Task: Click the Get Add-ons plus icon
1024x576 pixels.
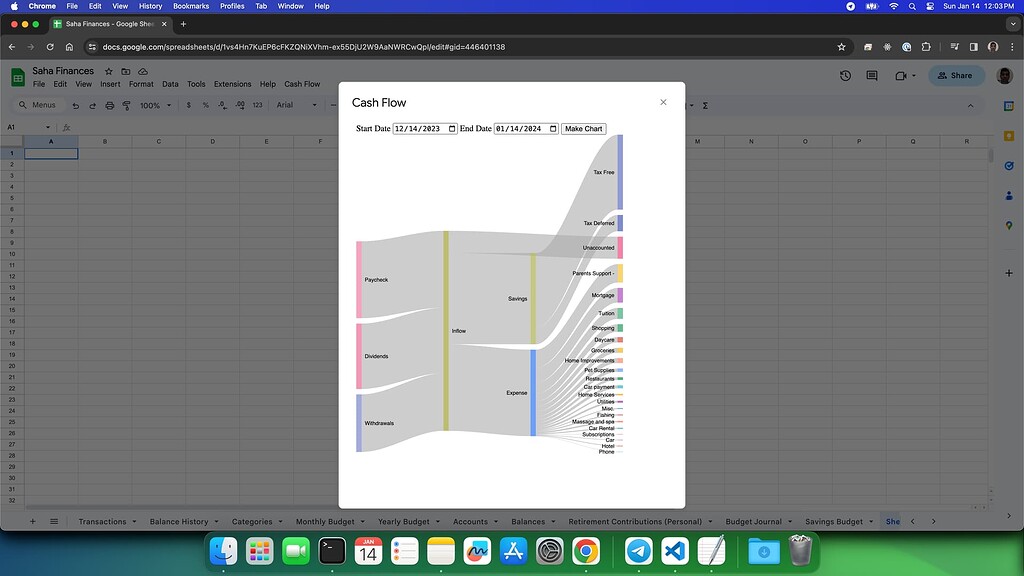Action: pyautogui.click(x=1008, y=271)
